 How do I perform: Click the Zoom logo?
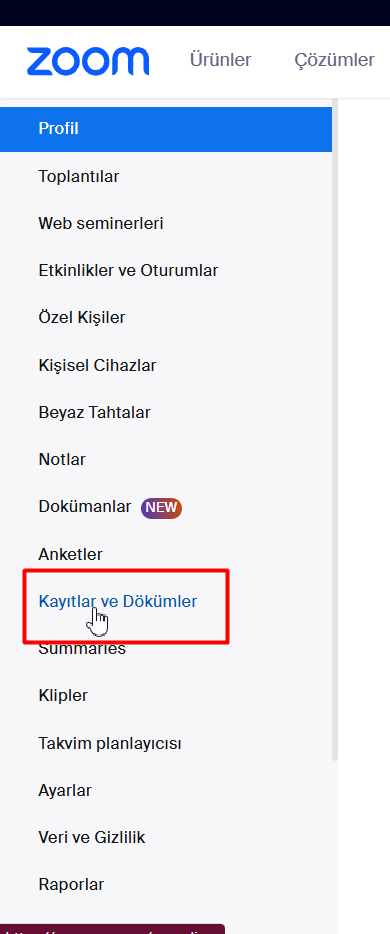88,61
